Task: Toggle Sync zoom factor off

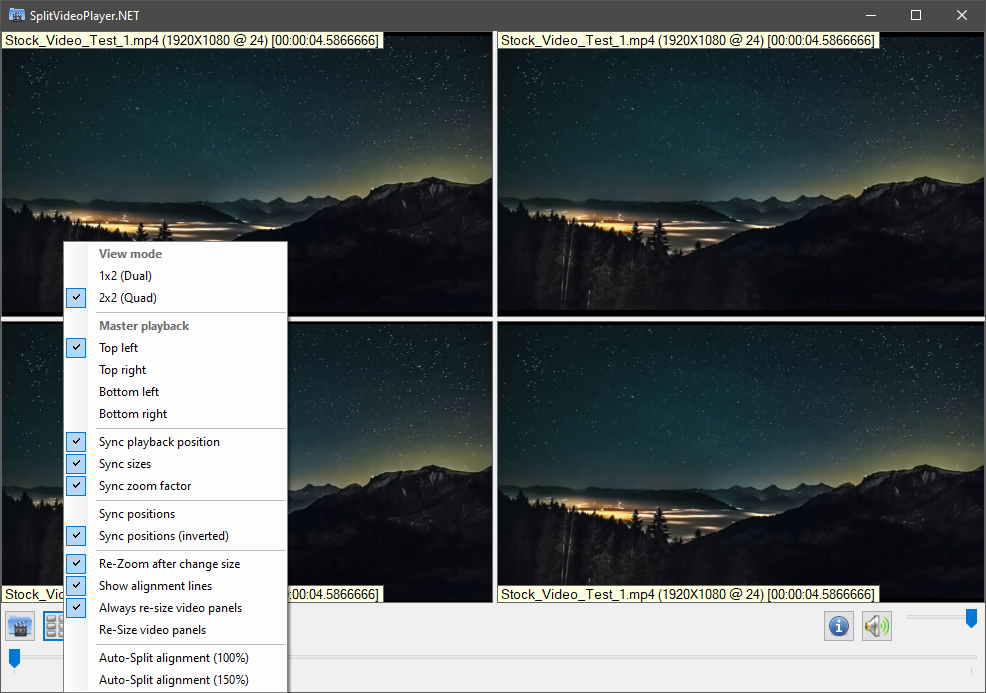Action: coord(145,486)
